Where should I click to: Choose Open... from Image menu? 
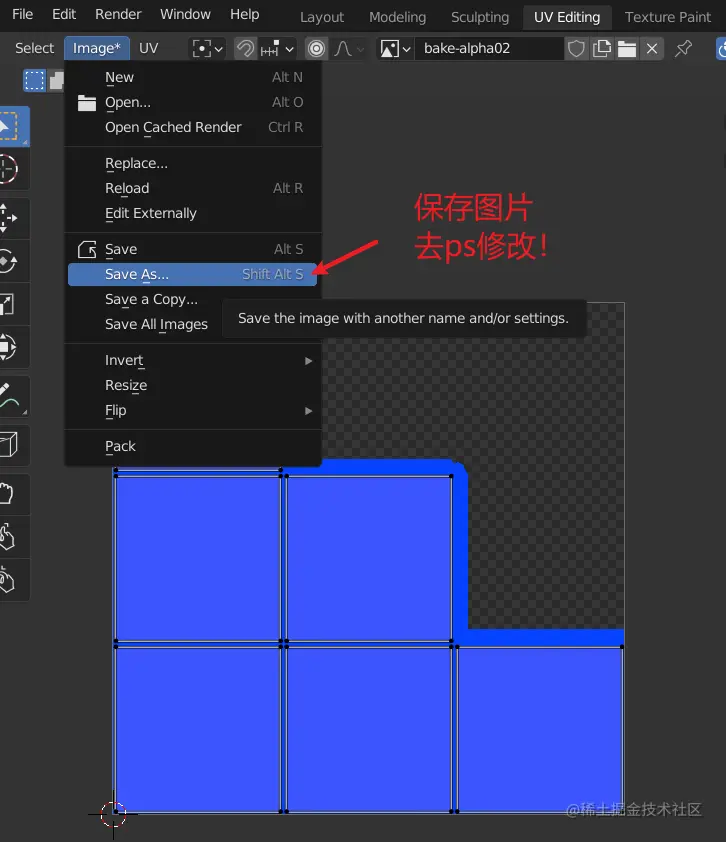click(x=193, y=102)
